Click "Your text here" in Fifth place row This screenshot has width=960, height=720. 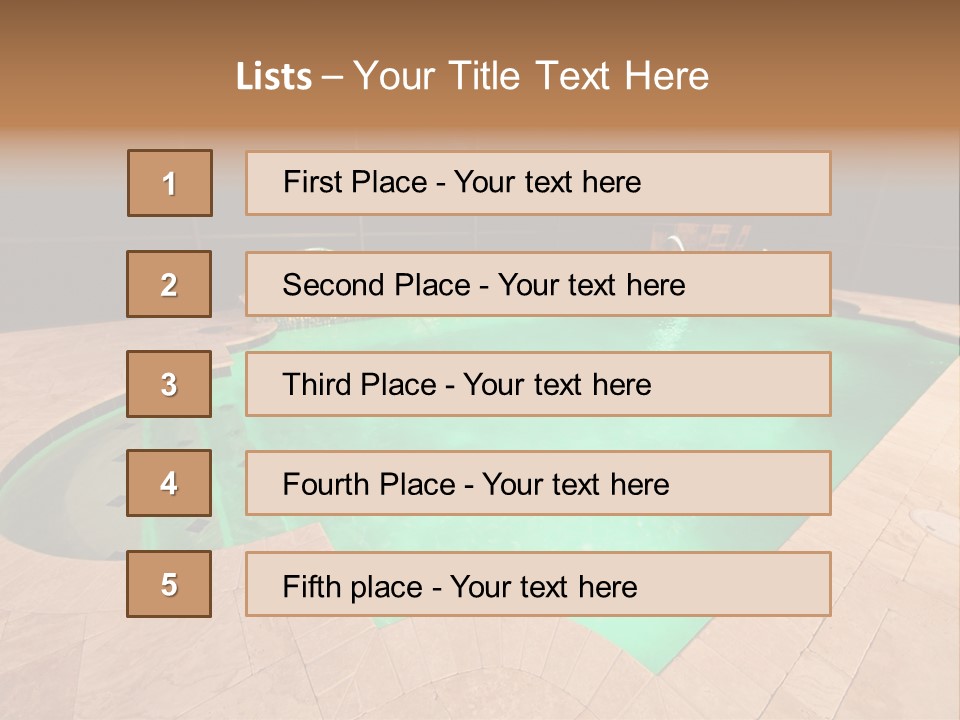pyautogui.click(x=543, y=586)
